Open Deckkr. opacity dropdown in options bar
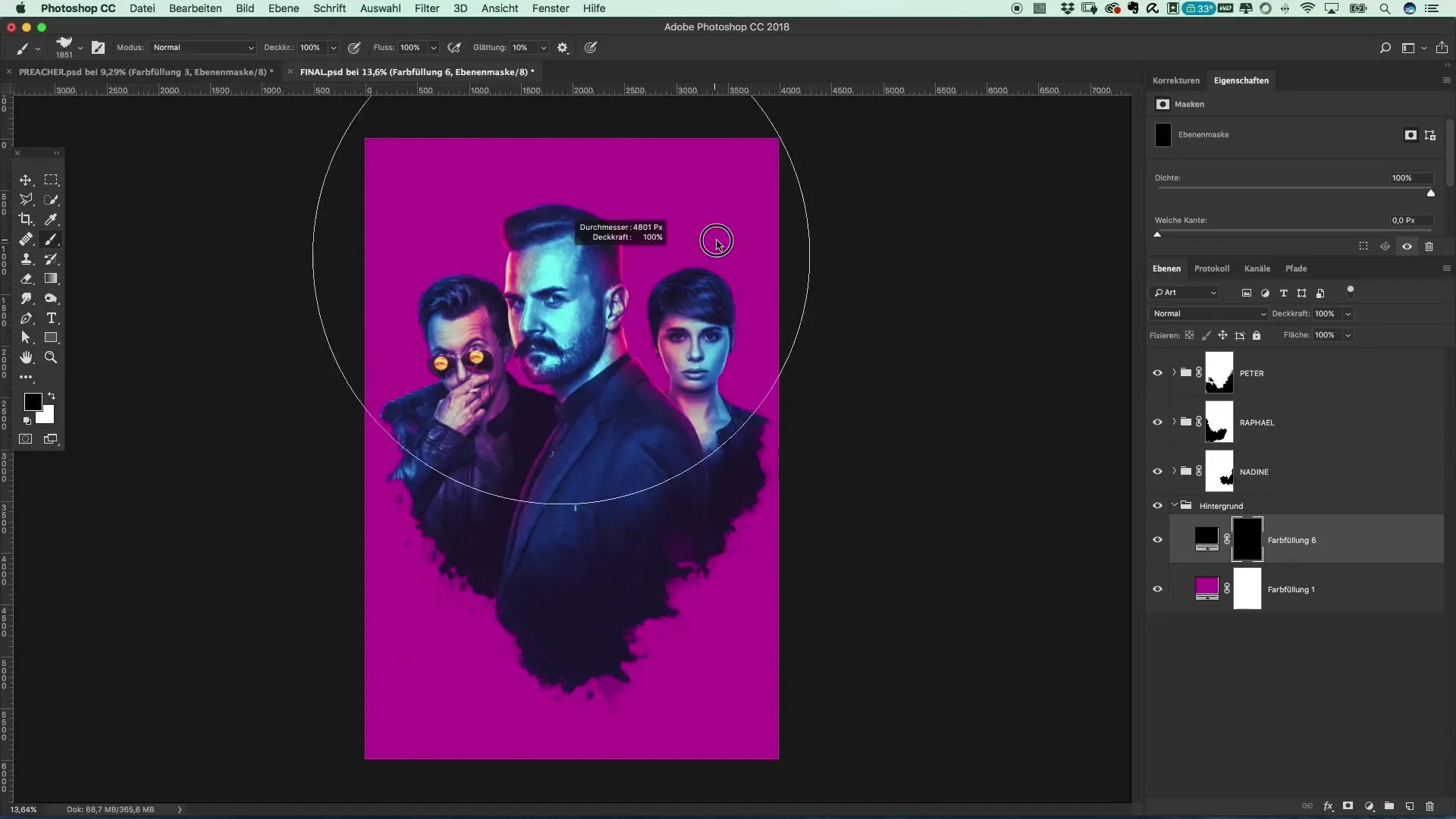The image size is (1456, 819). pyautogui.click(x=333, y=47)
